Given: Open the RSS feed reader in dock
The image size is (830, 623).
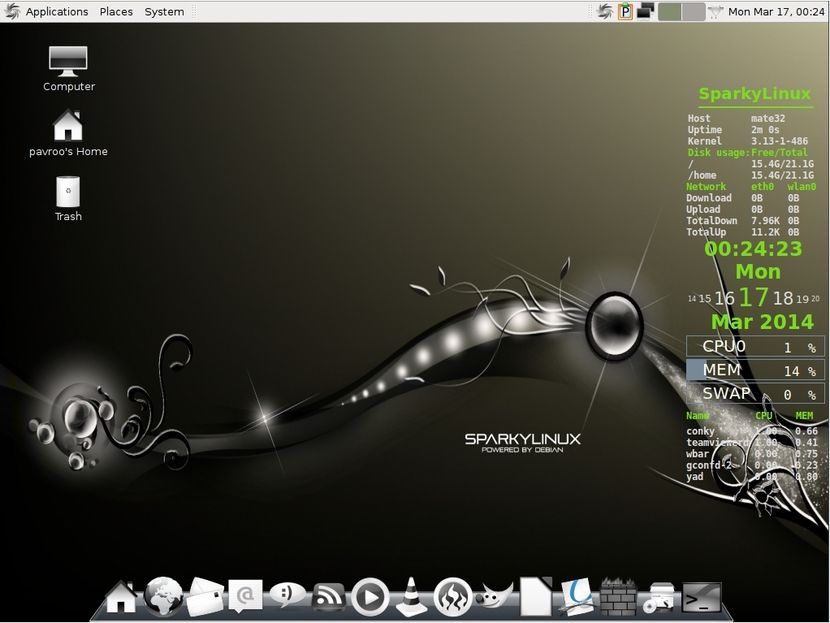Looking at the screenshot, I should pyautogui.click(x=328, y=597).
